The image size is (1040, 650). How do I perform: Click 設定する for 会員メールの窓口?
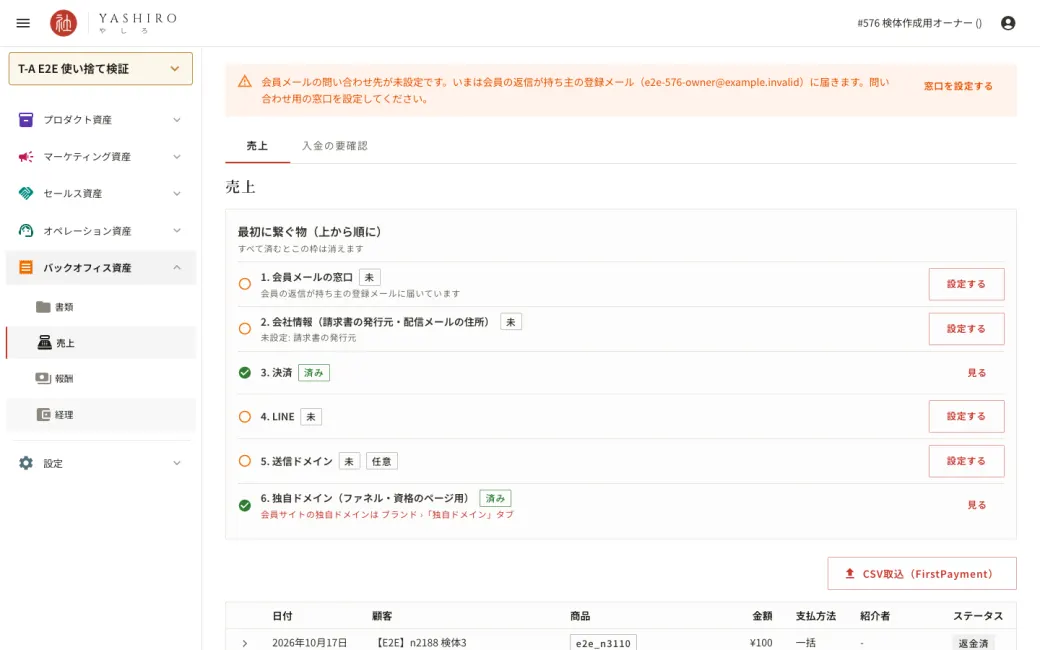tap(966, 284)
